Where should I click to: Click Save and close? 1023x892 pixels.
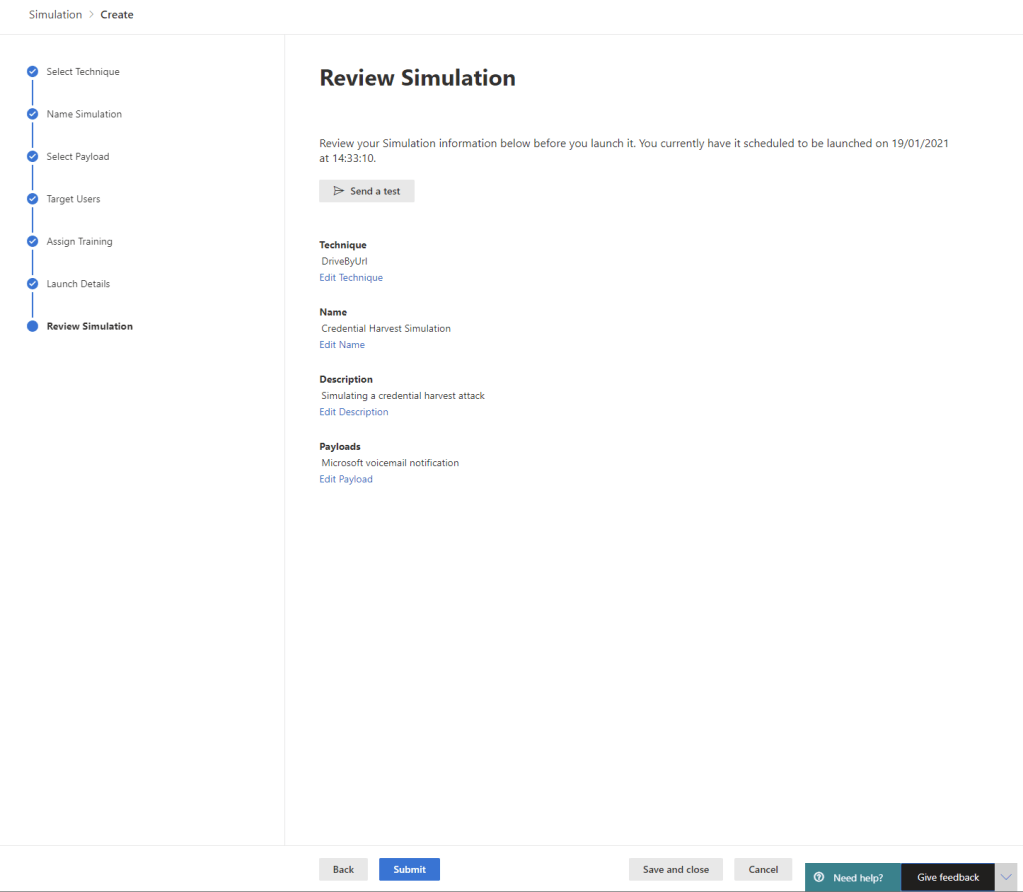coord(675,870)
